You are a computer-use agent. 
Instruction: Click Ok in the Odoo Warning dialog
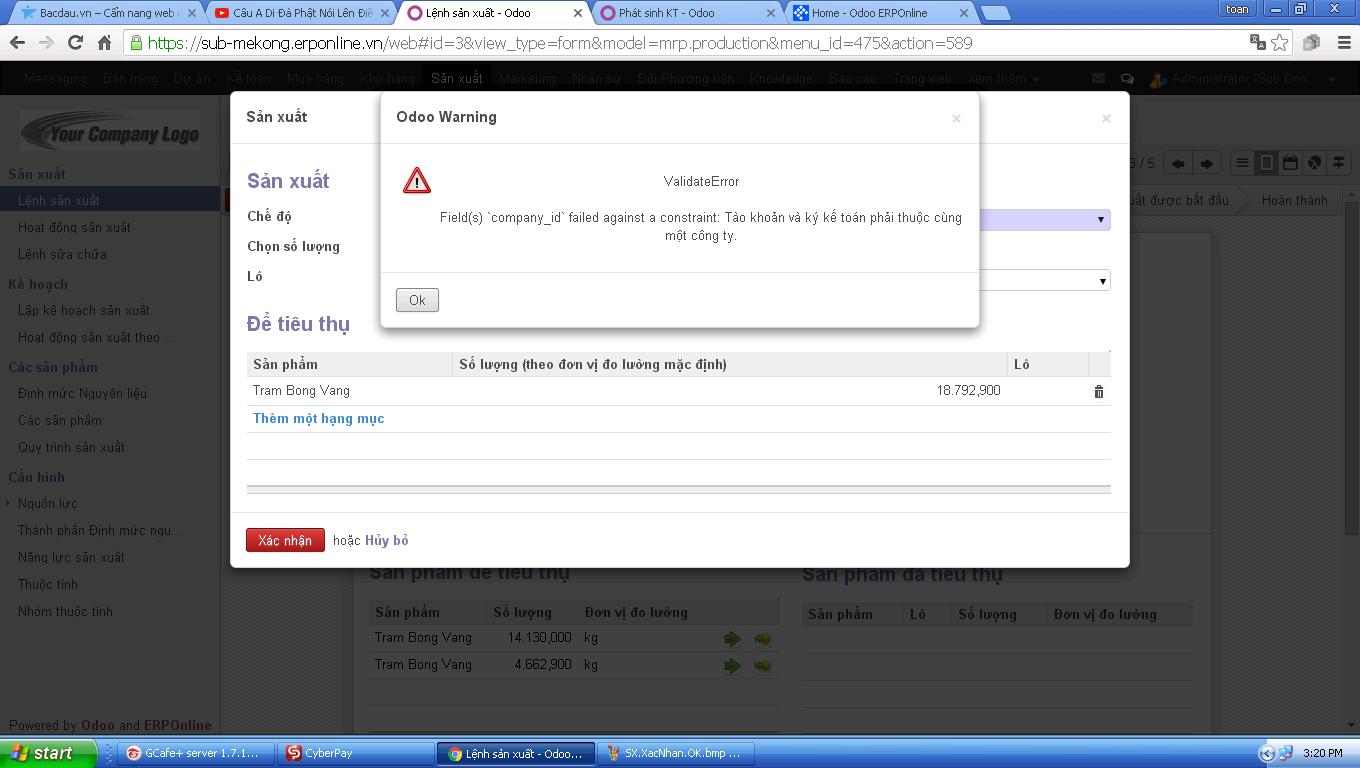click(417, 300)
